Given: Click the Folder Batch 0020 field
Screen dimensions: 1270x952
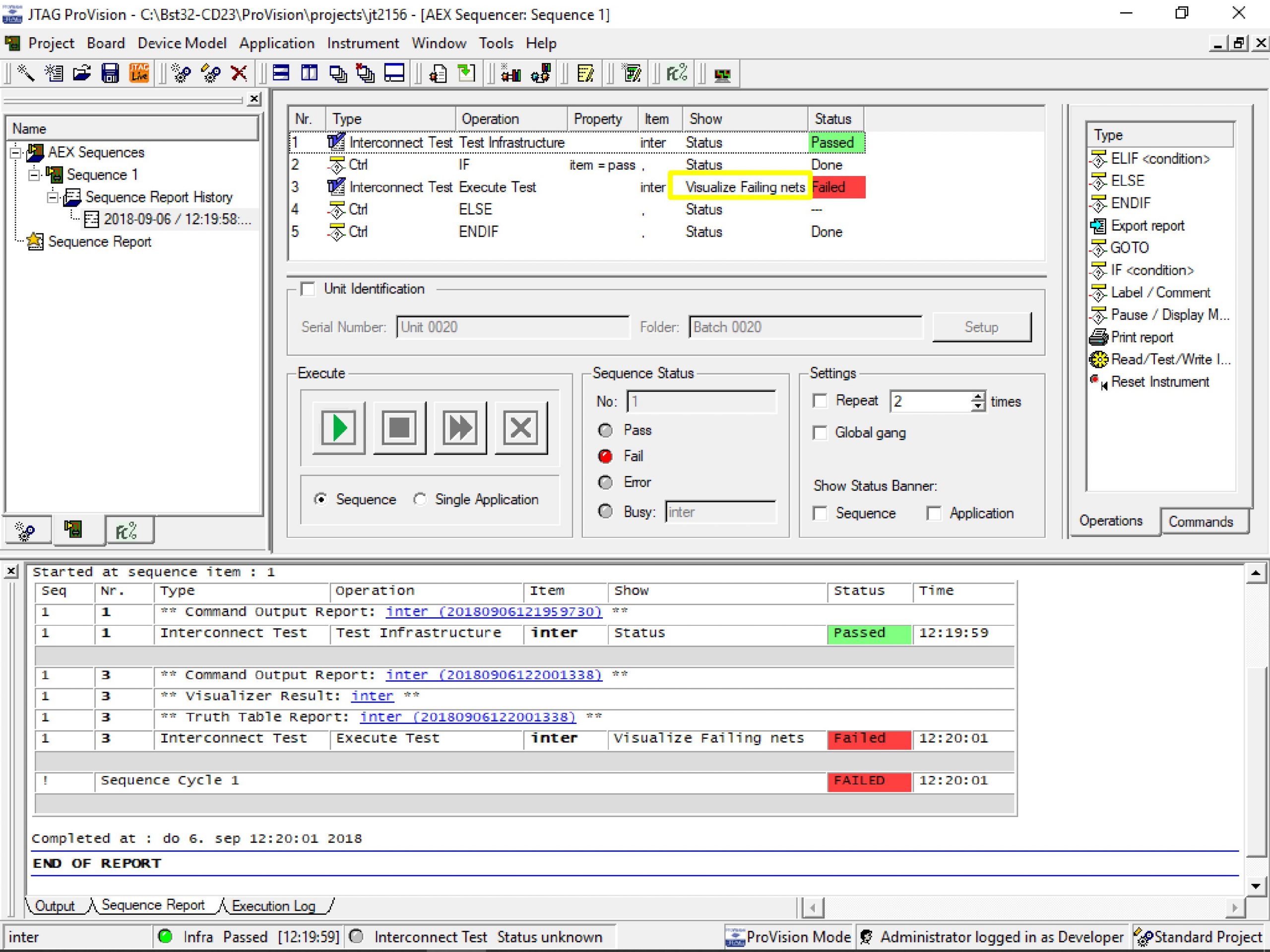Looking at the screenshot, I should (x=806, y=327).
